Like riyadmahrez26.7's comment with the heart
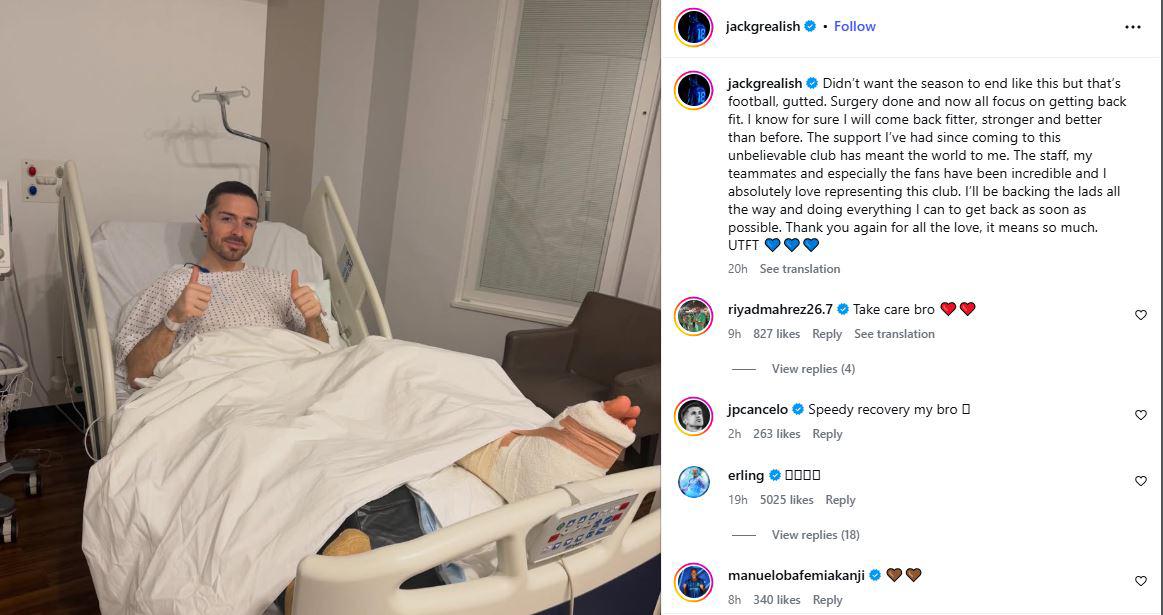 (1141, 315)
